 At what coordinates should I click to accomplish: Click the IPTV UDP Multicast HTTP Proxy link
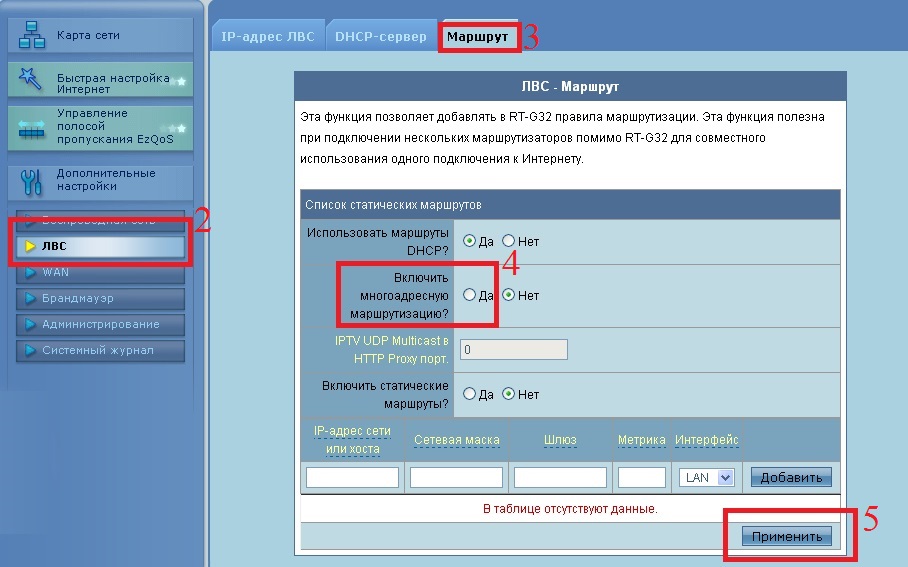pos(391,350)
